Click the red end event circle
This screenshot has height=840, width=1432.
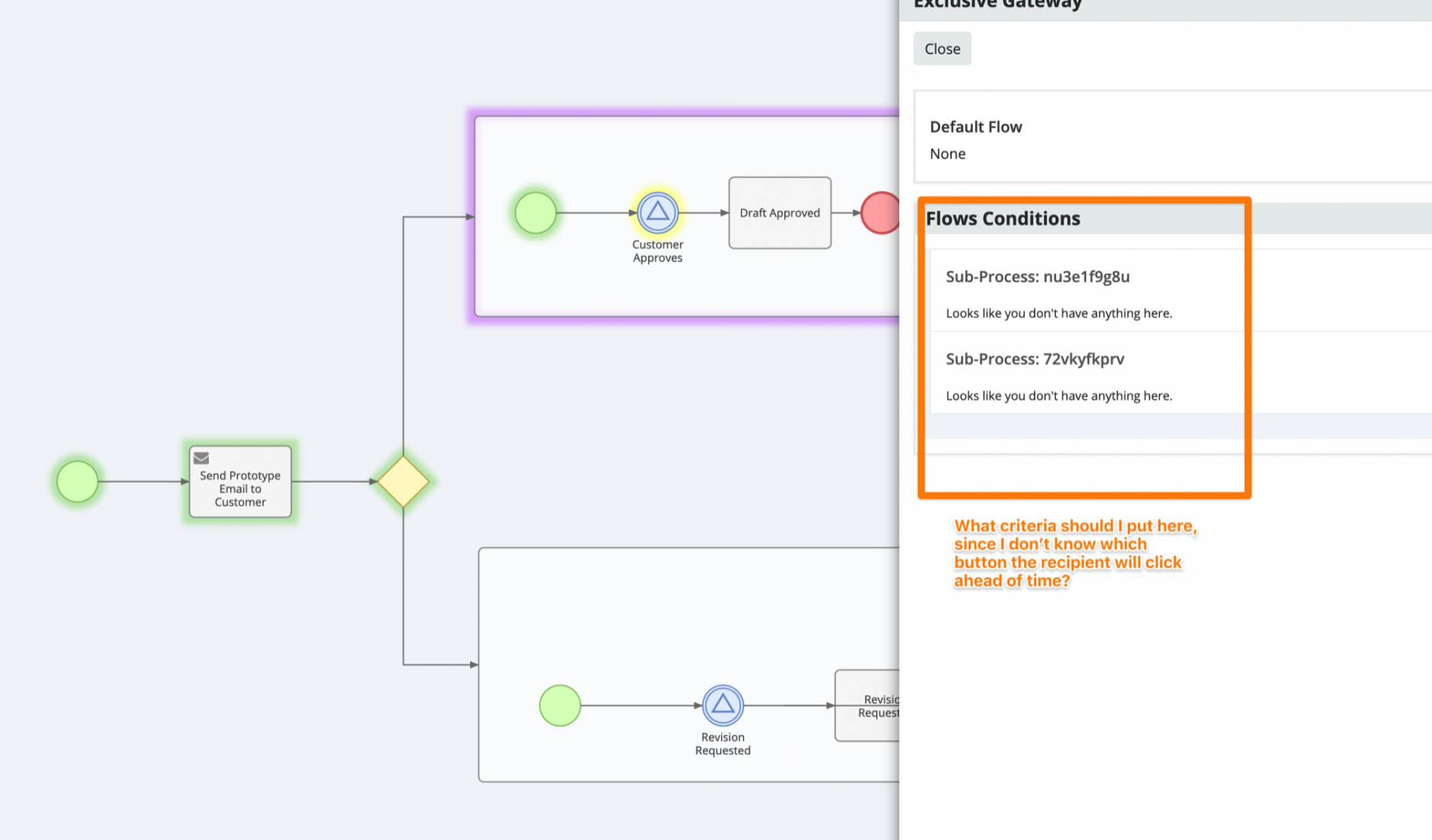(x=881, y=213)
